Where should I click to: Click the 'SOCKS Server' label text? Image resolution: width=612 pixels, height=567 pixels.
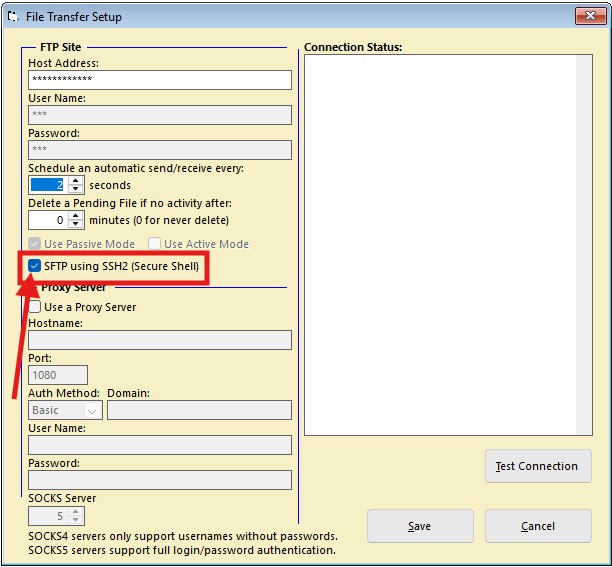pos(62,498)
